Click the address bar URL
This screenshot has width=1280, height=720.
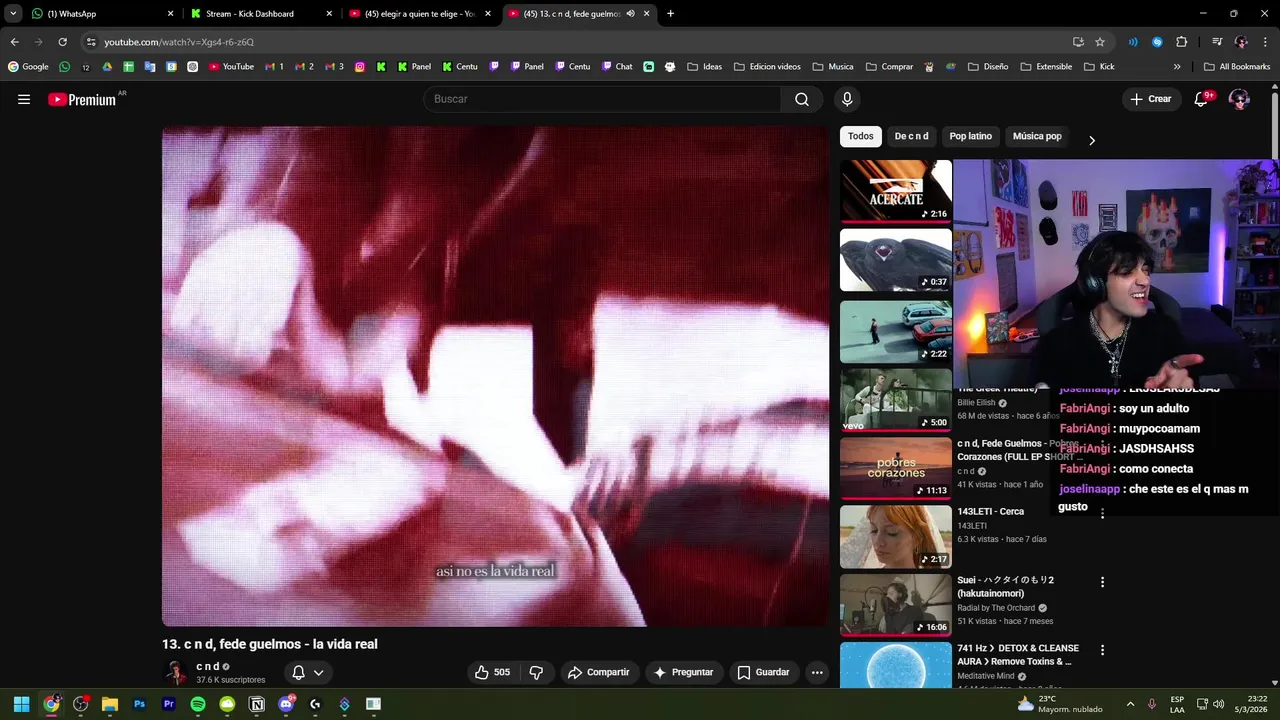click(179, 42)
